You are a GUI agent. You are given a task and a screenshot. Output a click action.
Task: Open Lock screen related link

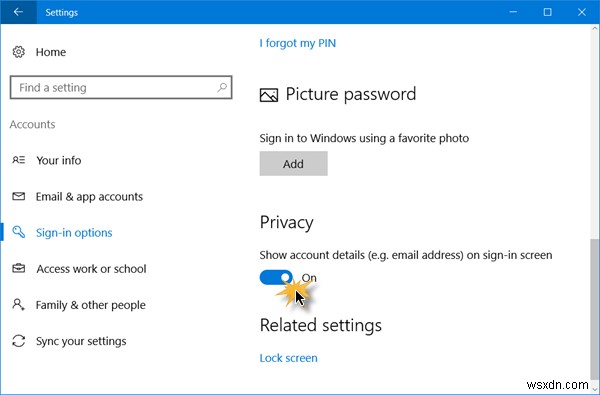[289, 358]
